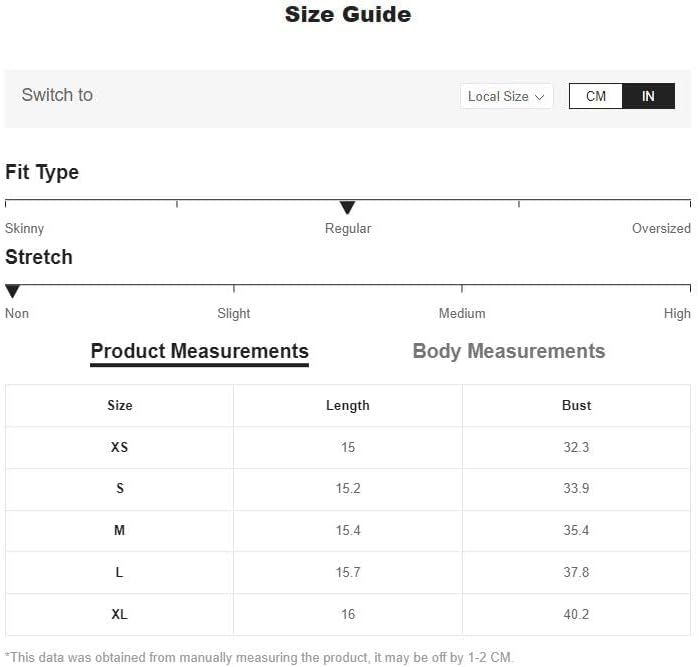This screenshot has width=700, height=667.
Task: Click the L size length value 15.7
Action: tap(347, 572)
